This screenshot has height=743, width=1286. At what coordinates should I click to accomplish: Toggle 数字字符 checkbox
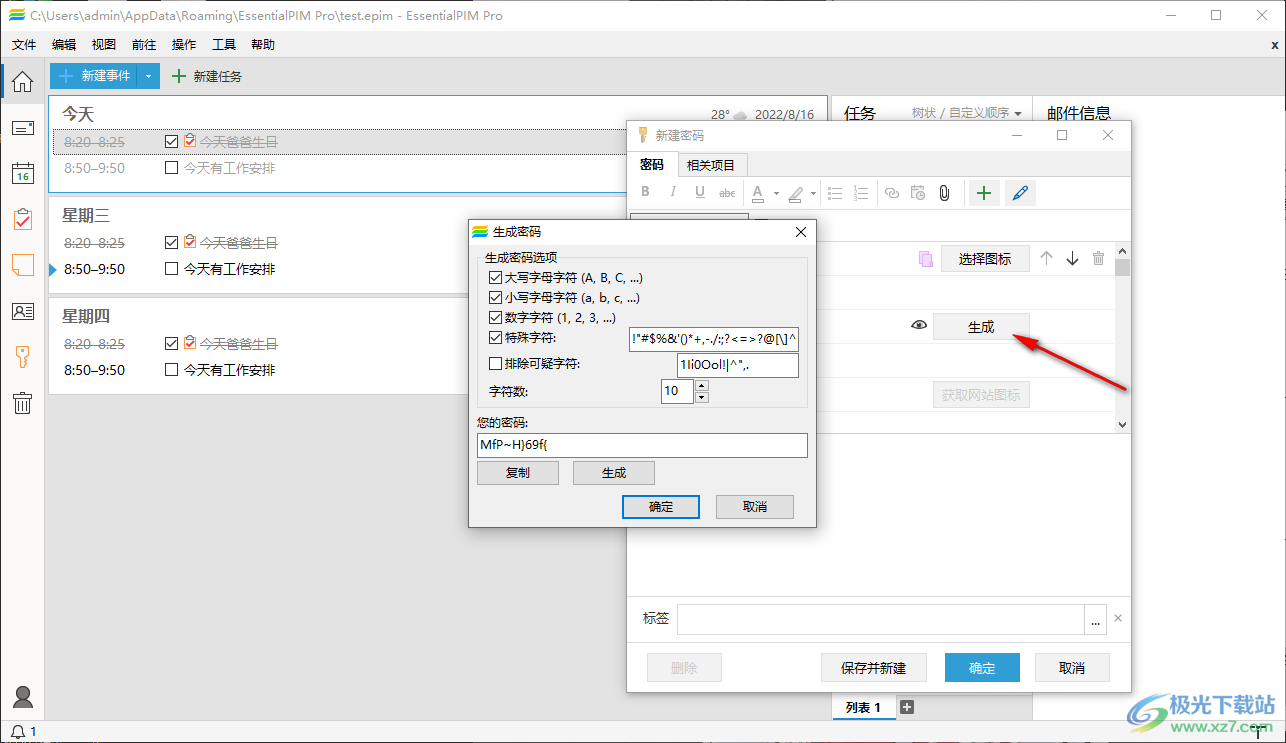coord(495,318)
